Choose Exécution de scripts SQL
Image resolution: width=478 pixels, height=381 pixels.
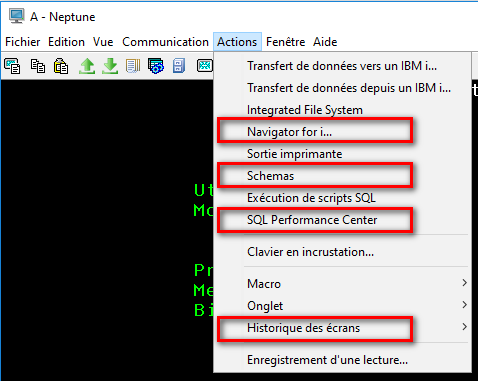point(342,198)
